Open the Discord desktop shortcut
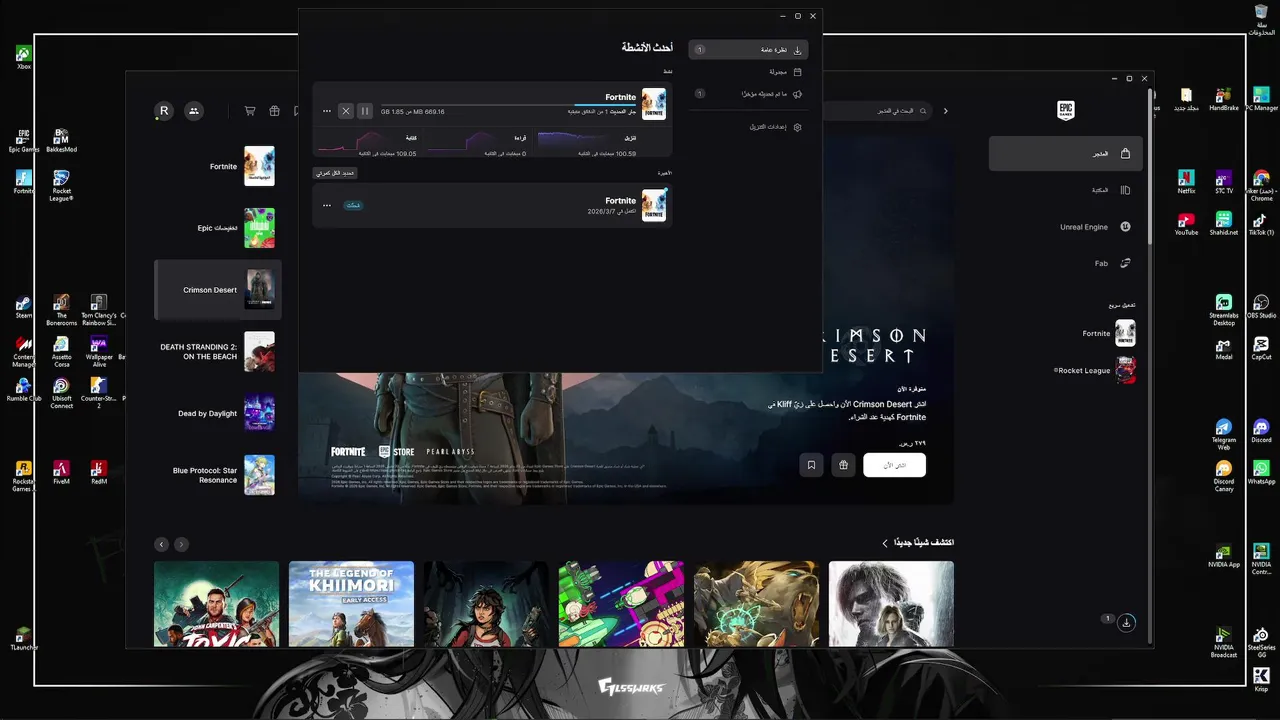The height and width of the screenshot is (720, 1280). pos(1261,431)
